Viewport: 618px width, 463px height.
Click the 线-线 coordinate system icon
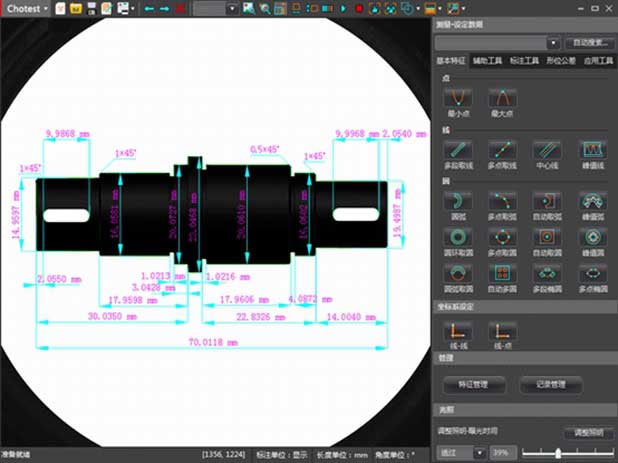point(457,331)
